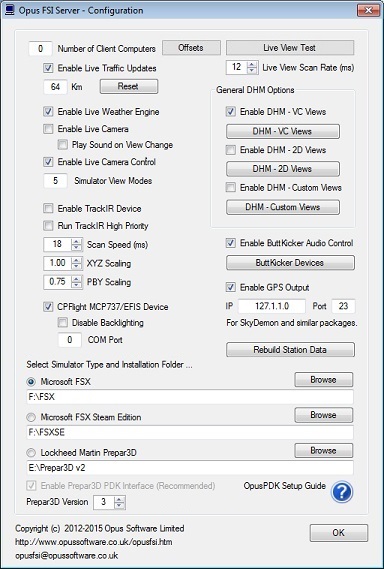
Task: Click the GPS Port field
Action: coord(343,306)
